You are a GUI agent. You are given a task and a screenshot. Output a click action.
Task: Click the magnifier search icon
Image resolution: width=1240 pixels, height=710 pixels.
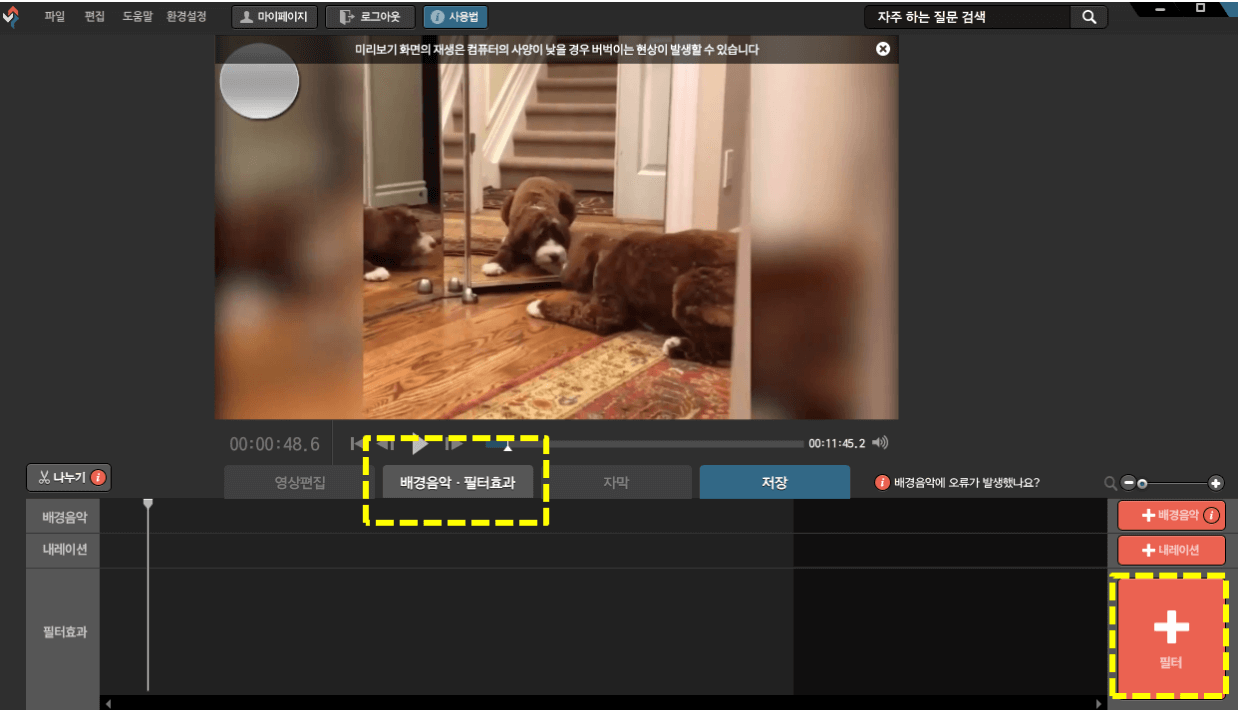click(x=1089, y=17)
